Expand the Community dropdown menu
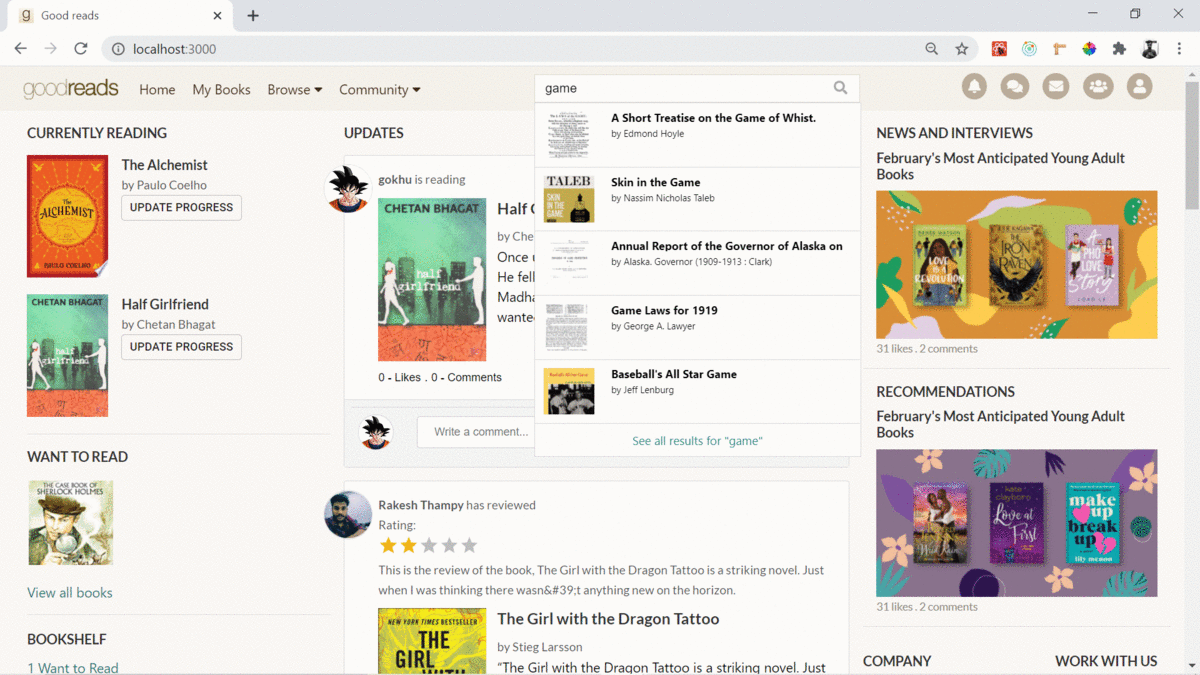Viewport: 1200px width, 675px height. click(x=380, y=89)
